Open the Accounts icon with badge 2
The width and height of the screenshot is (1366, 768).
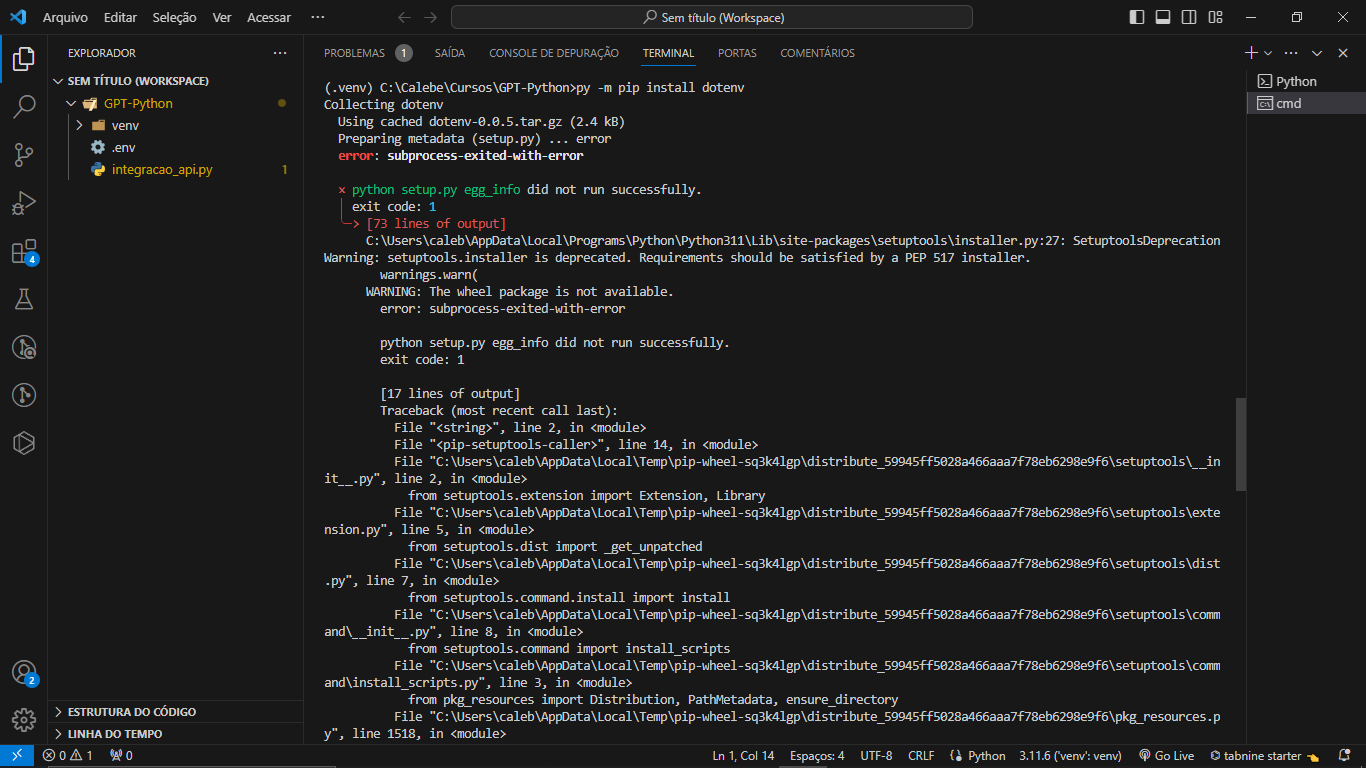click(x=24, y=673)
